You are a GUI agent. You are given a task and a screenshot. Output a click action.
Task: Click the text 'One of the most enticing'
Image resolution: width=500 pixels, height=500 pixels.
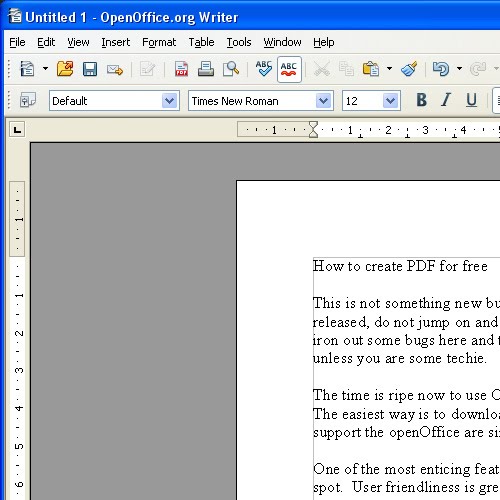click(x=392, y=469)
